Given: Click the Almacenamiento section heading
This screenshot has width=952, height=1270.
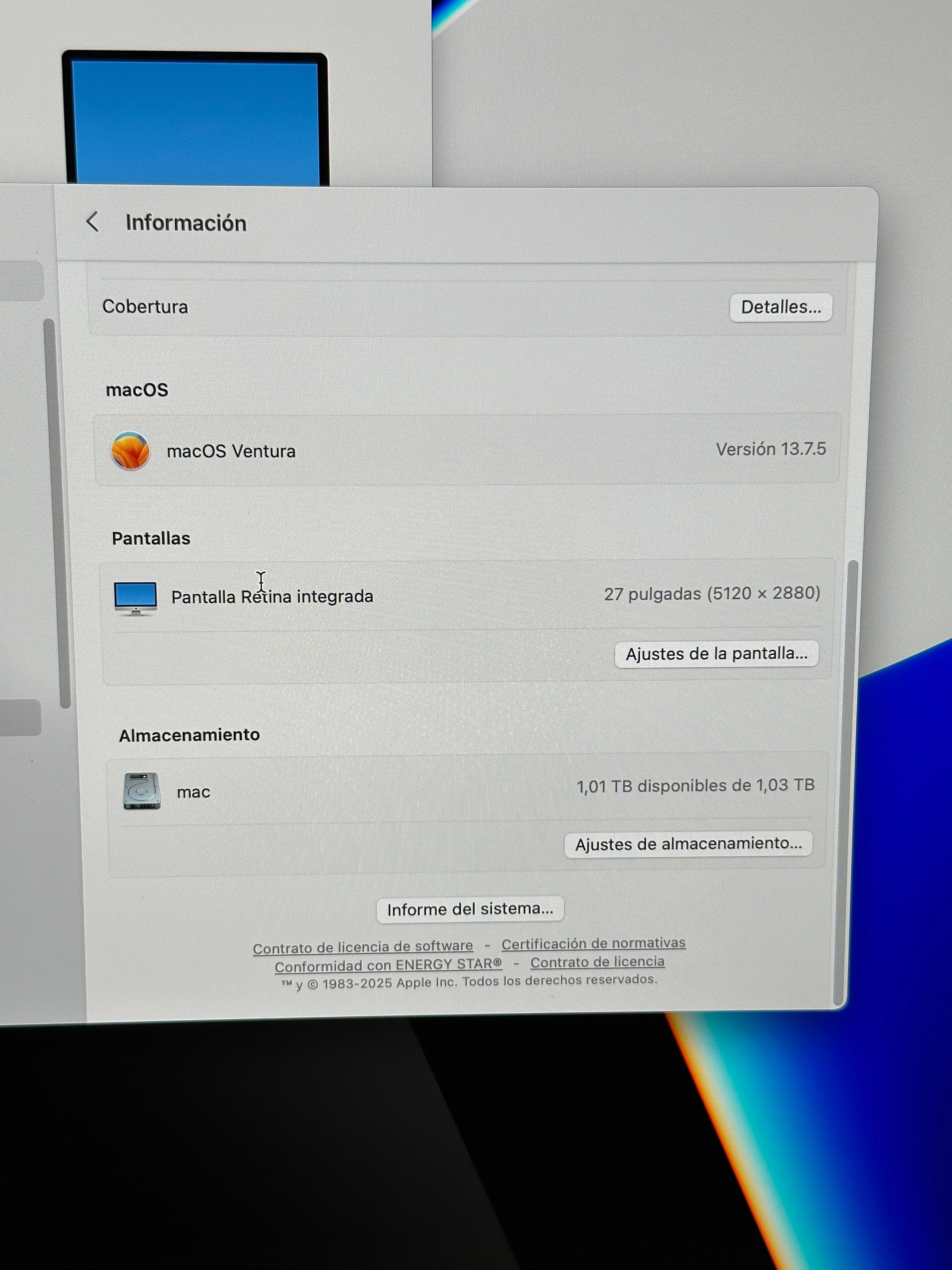Looking at the screenshot, I should pyautogui.click(x=190, y=735).
